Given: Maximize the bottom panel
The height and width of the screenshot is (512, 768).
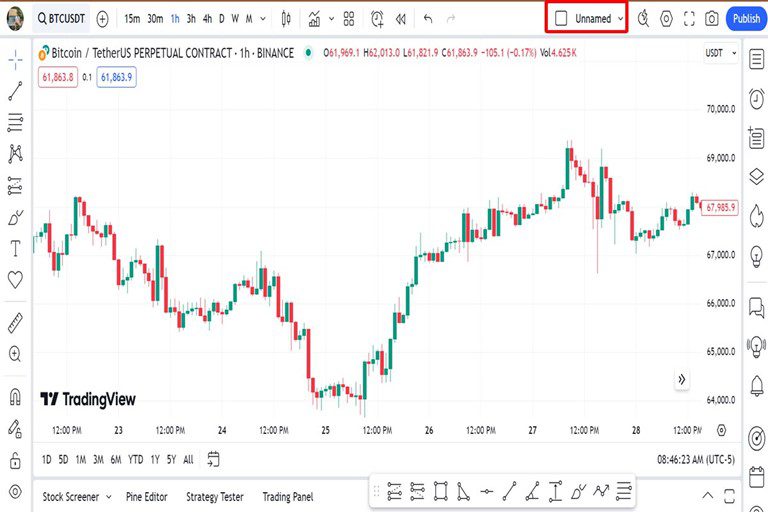Looking at the screenshot, I should (729, 496).
